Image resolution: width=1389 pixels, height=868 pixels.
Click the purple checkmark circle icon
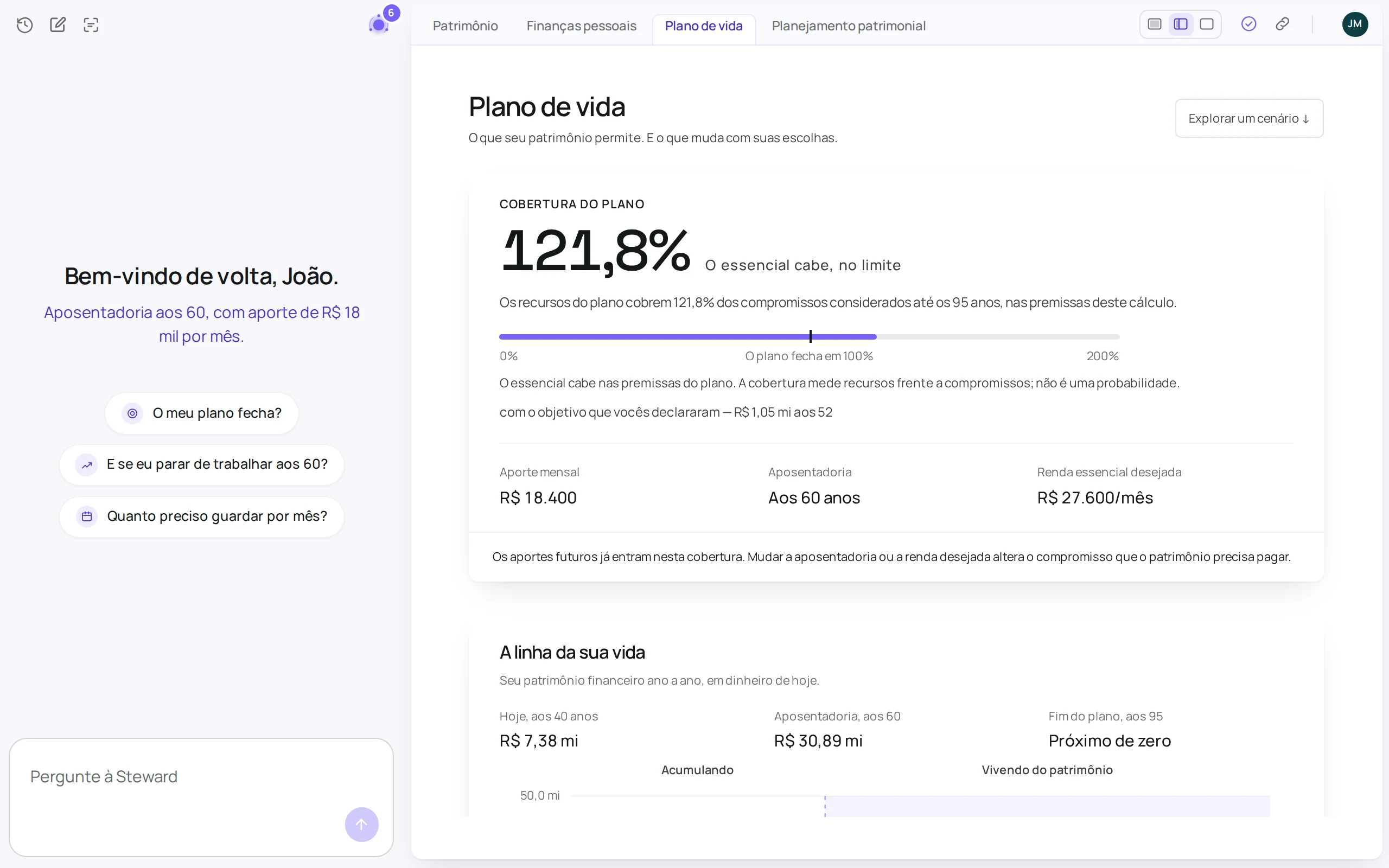coord(1249,24)
